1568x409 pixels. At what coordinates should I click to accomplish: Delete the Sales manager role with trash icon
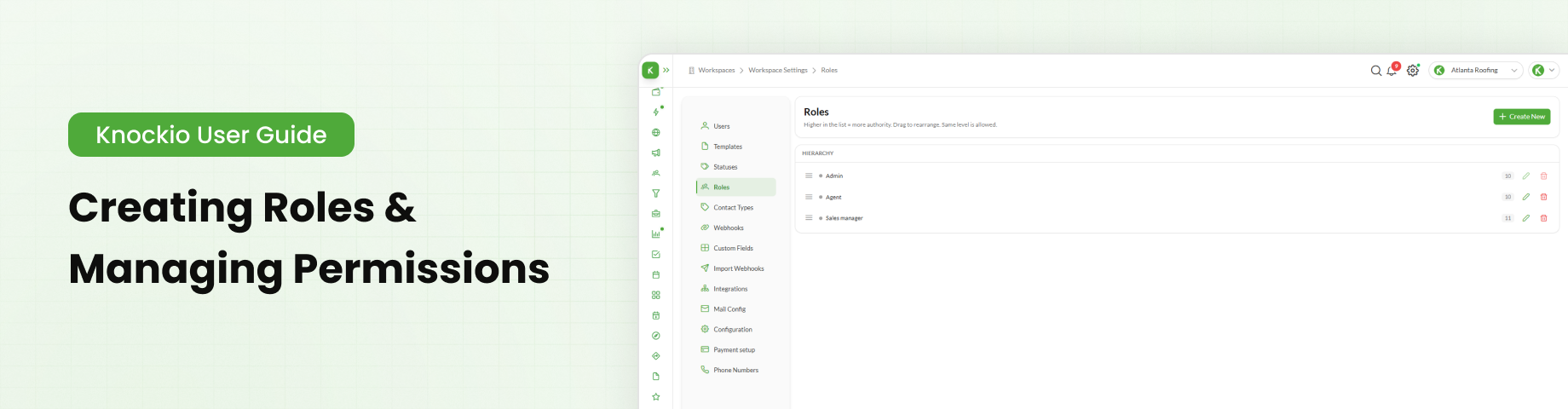tap(1543, 218)
